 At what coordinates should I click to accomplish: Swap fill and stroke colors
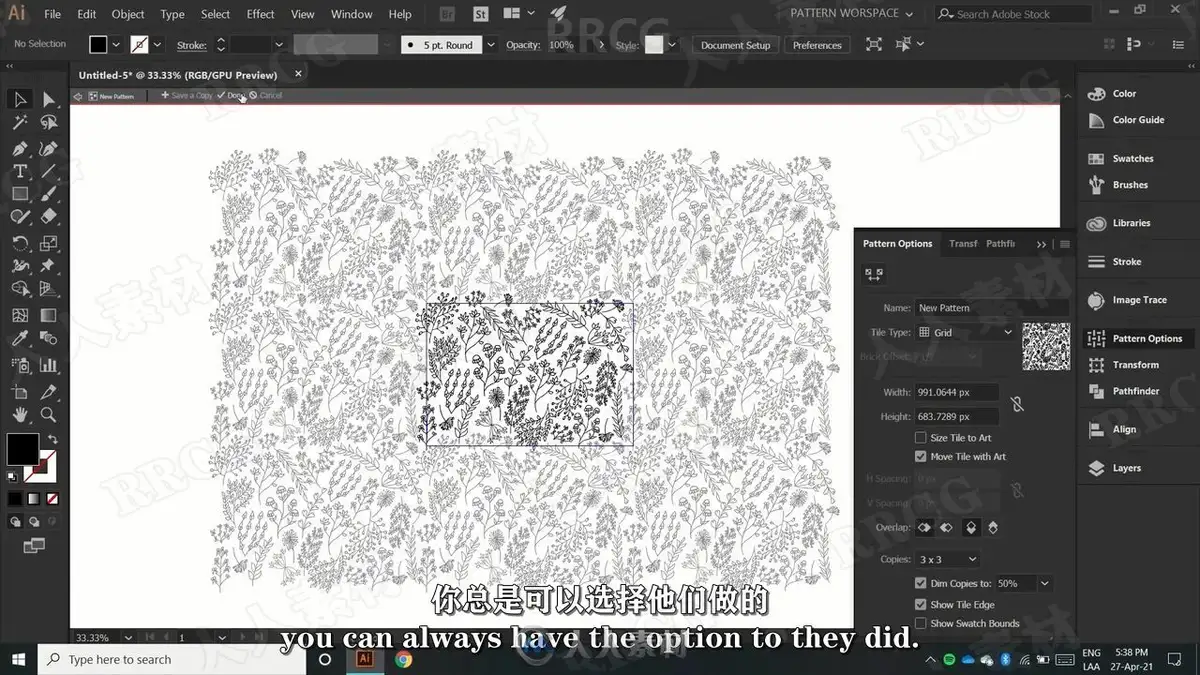pyautogui.click(x=53, y=439)
